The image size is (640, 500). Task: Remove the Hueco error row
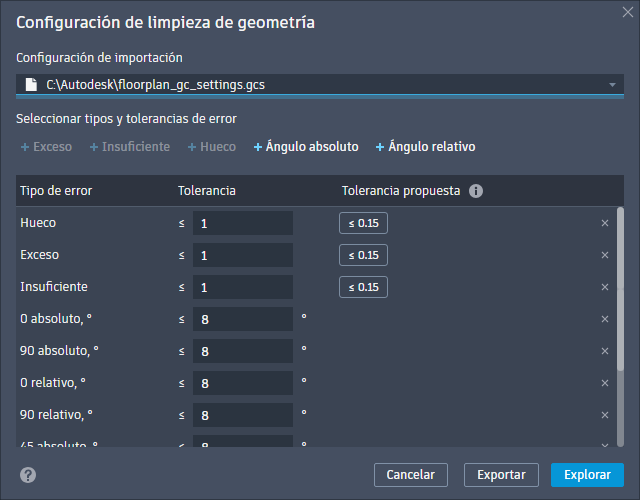tap(605, 223)
